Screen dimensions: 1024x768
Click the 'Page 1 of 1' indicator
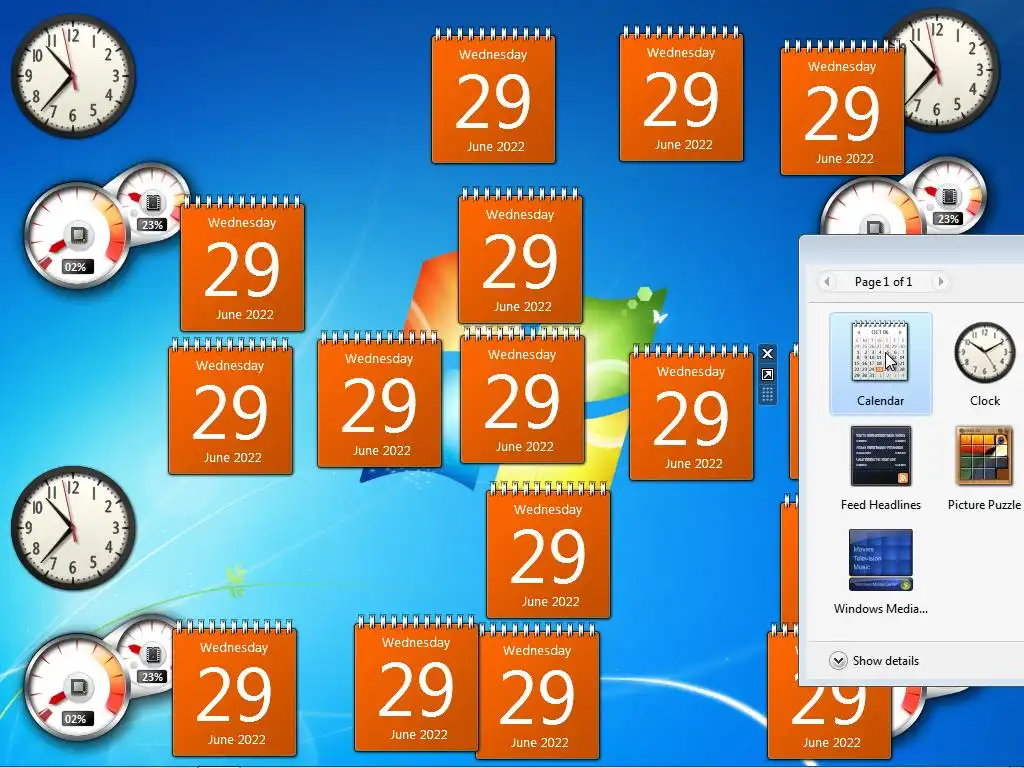pyautogui.click(x=883, y=281)
